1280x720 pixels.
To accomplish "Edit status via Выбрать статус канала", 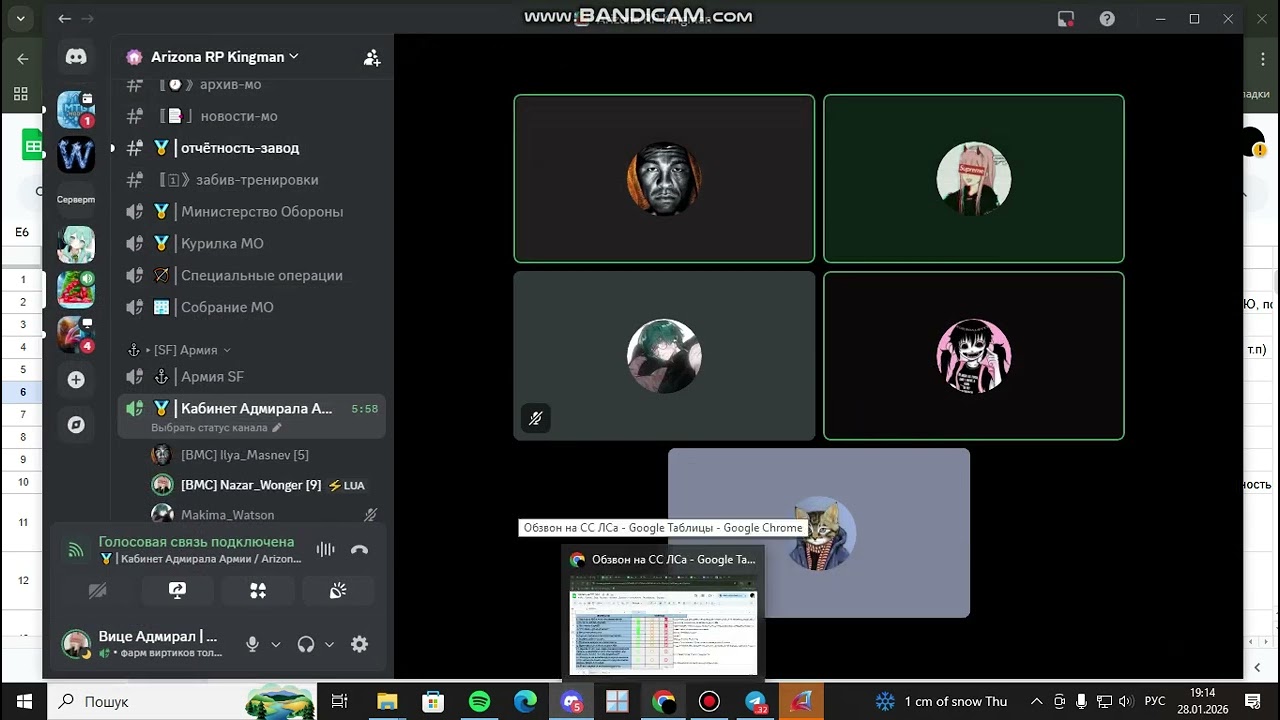I will click(x=216, y=428).
